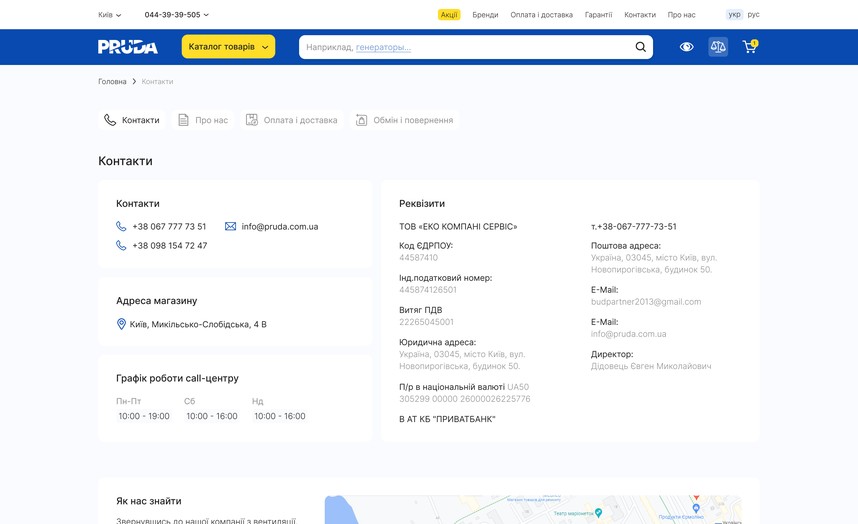
Task: Click the т.+38-067-777-73-51 number in Реквізити
Action: (634, 226)
